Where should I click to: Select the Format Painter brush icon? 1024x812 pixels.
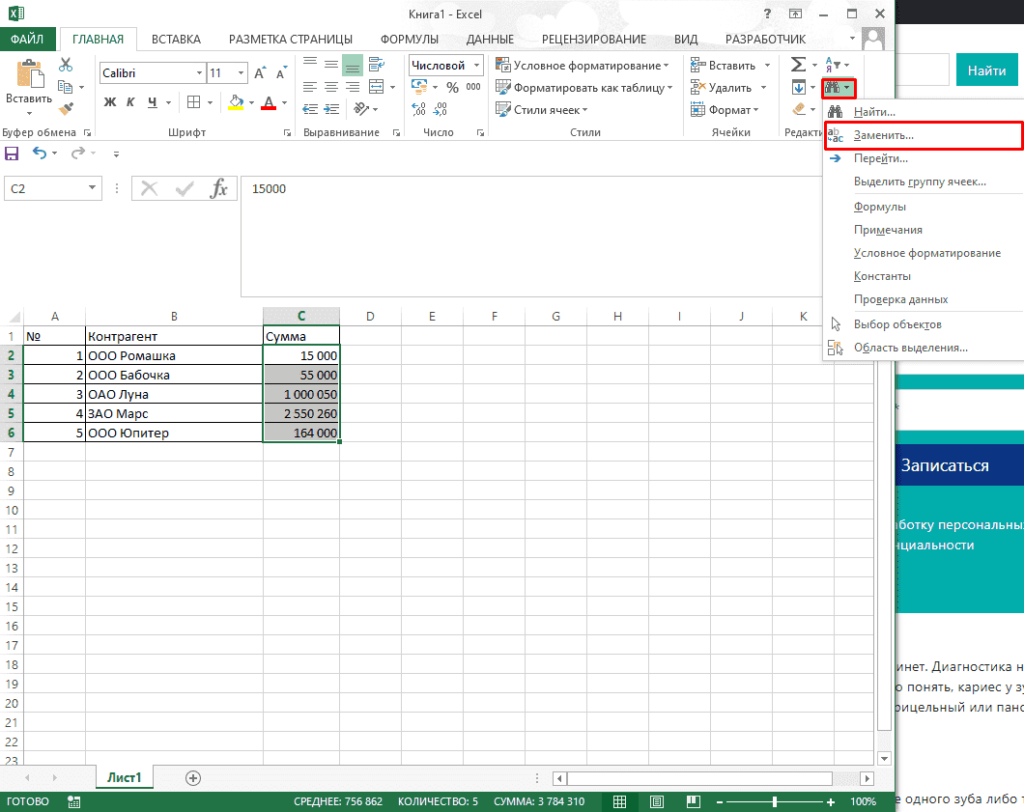(66, 109)
